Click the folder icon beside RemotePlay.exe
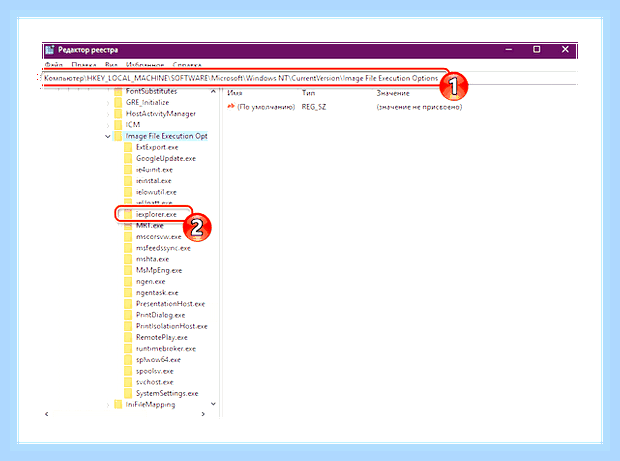This screenshot has width=620, height=461. (128, 338)
